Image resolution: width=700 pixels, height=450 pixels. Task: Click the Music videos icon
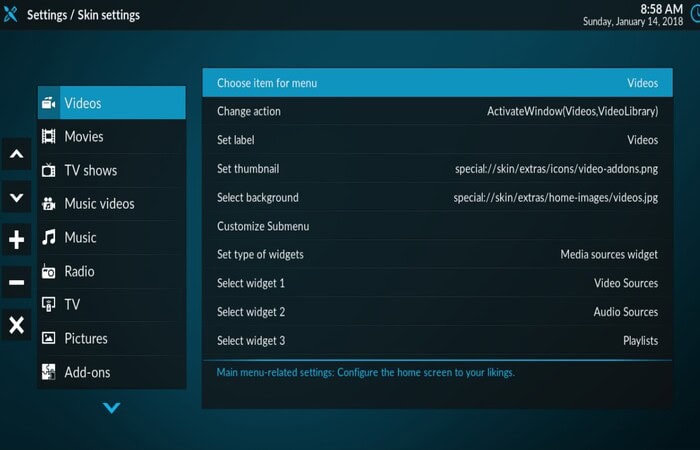(x=49, y=204)
